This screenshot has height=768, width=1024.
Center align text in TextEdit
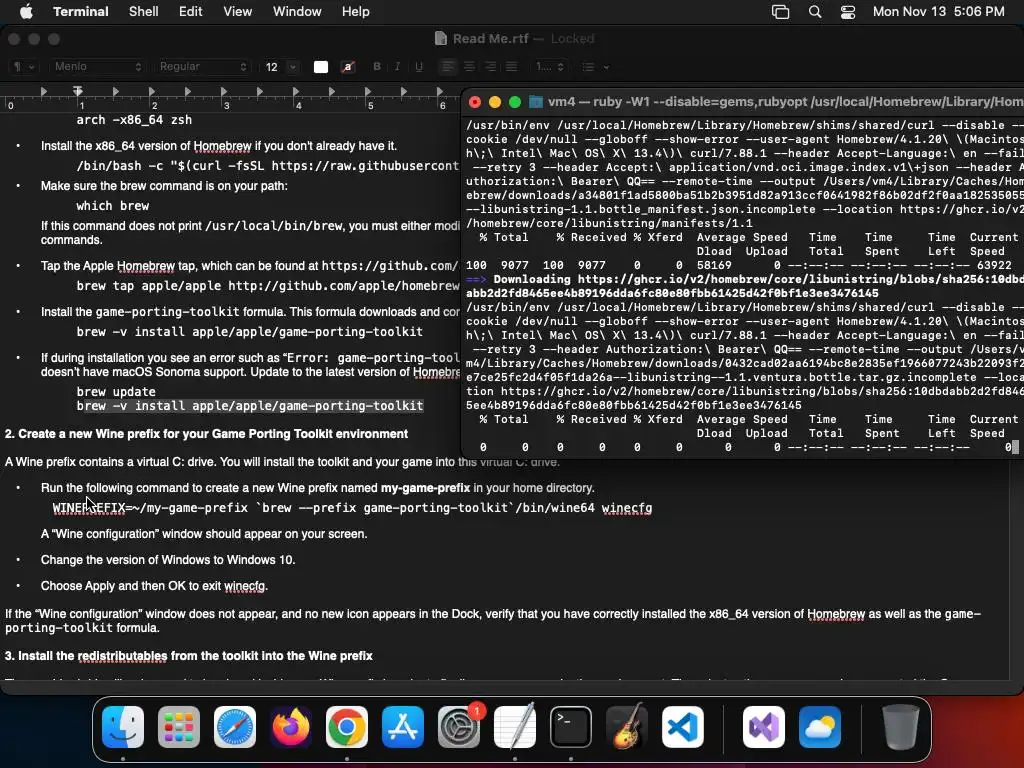[x=469, y=67]
